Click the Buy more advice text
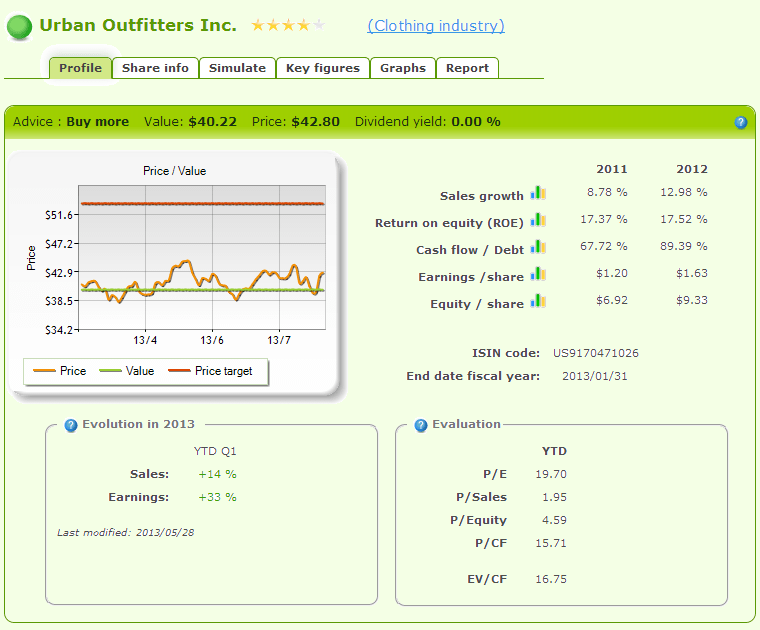This screenshot has height=630, width=760. (x=97, y=122)
